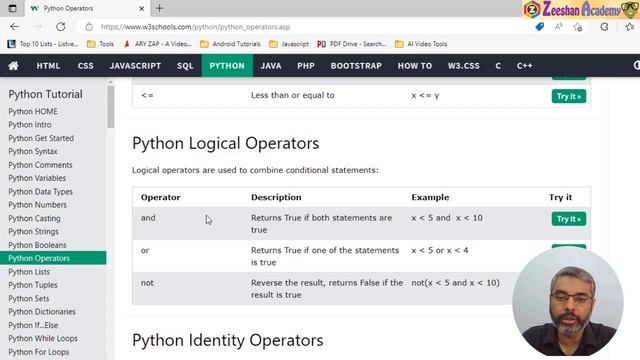Close the Python Operators browser tab
640x360 pixels.
(142, 8)
